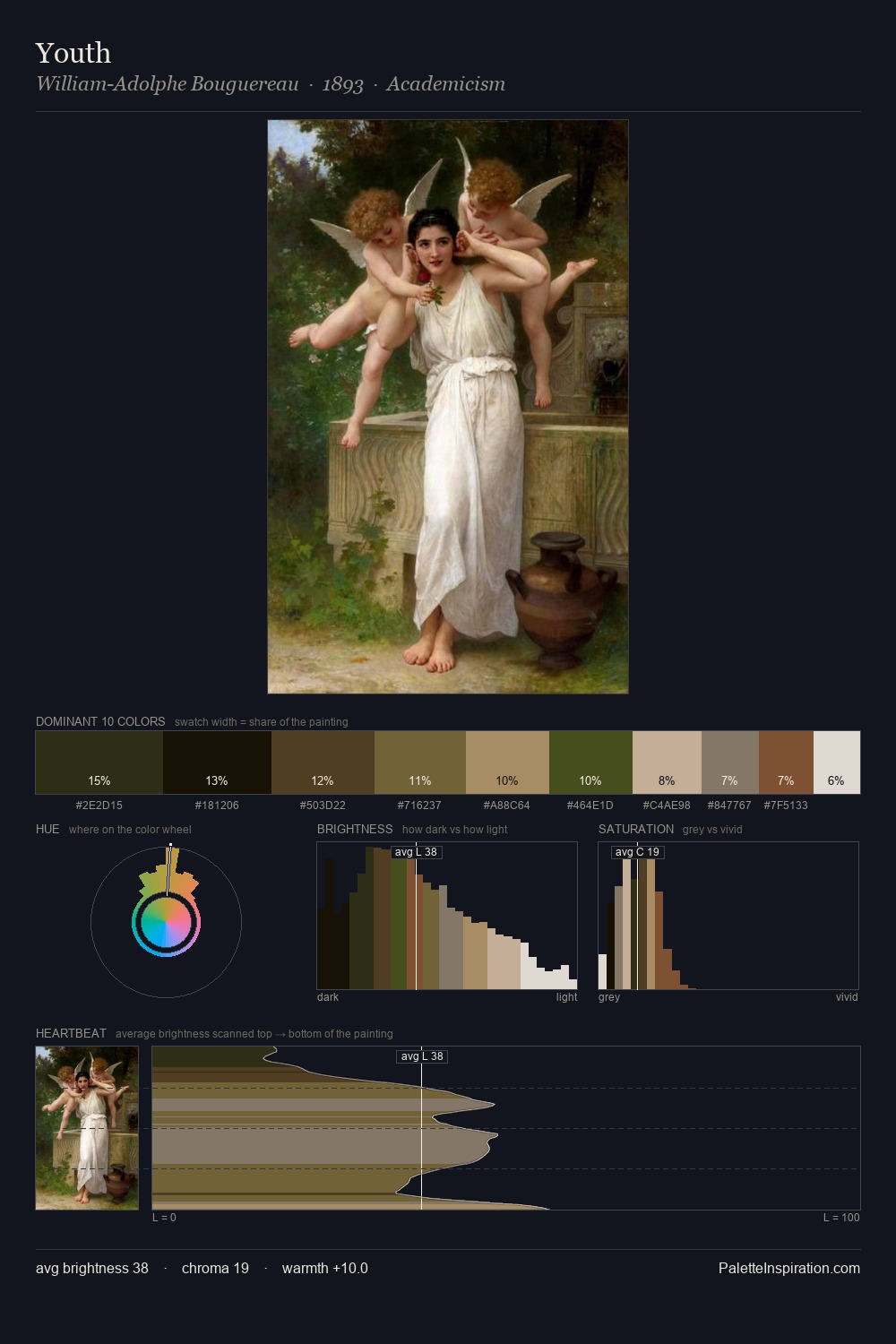Click hex code #A88C64 text
896x1344 pixels.
pos(507,806)
